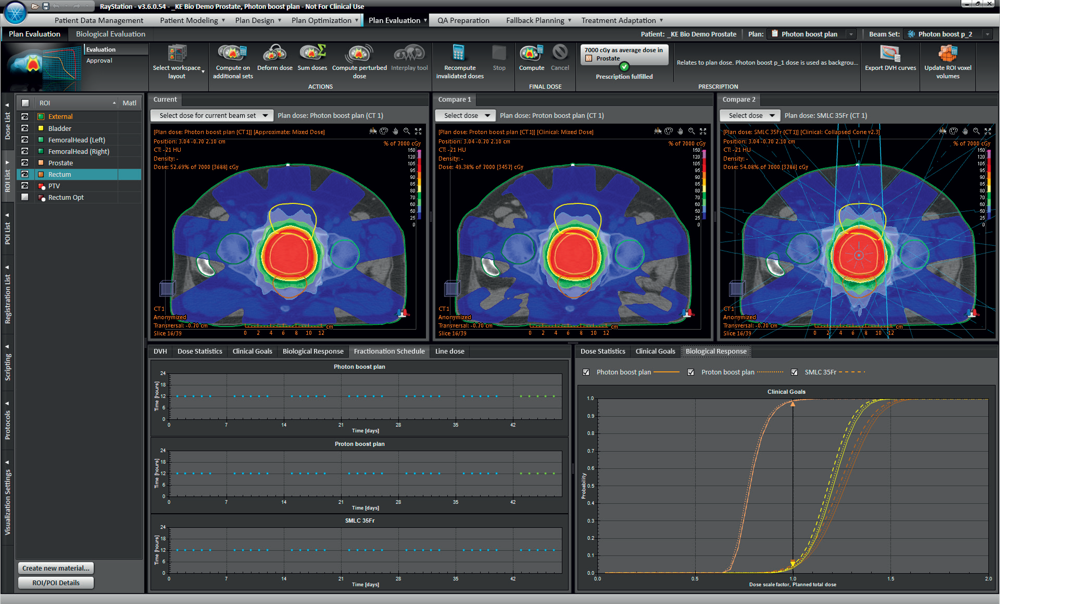
Task: Switch to the Biological Evaluation tab
Action: 111,34
